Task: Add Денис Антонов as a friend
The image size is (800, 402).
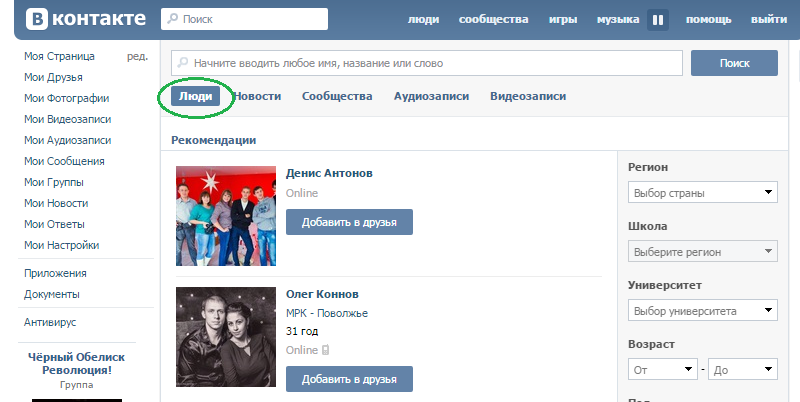Action: click(349, 222)
